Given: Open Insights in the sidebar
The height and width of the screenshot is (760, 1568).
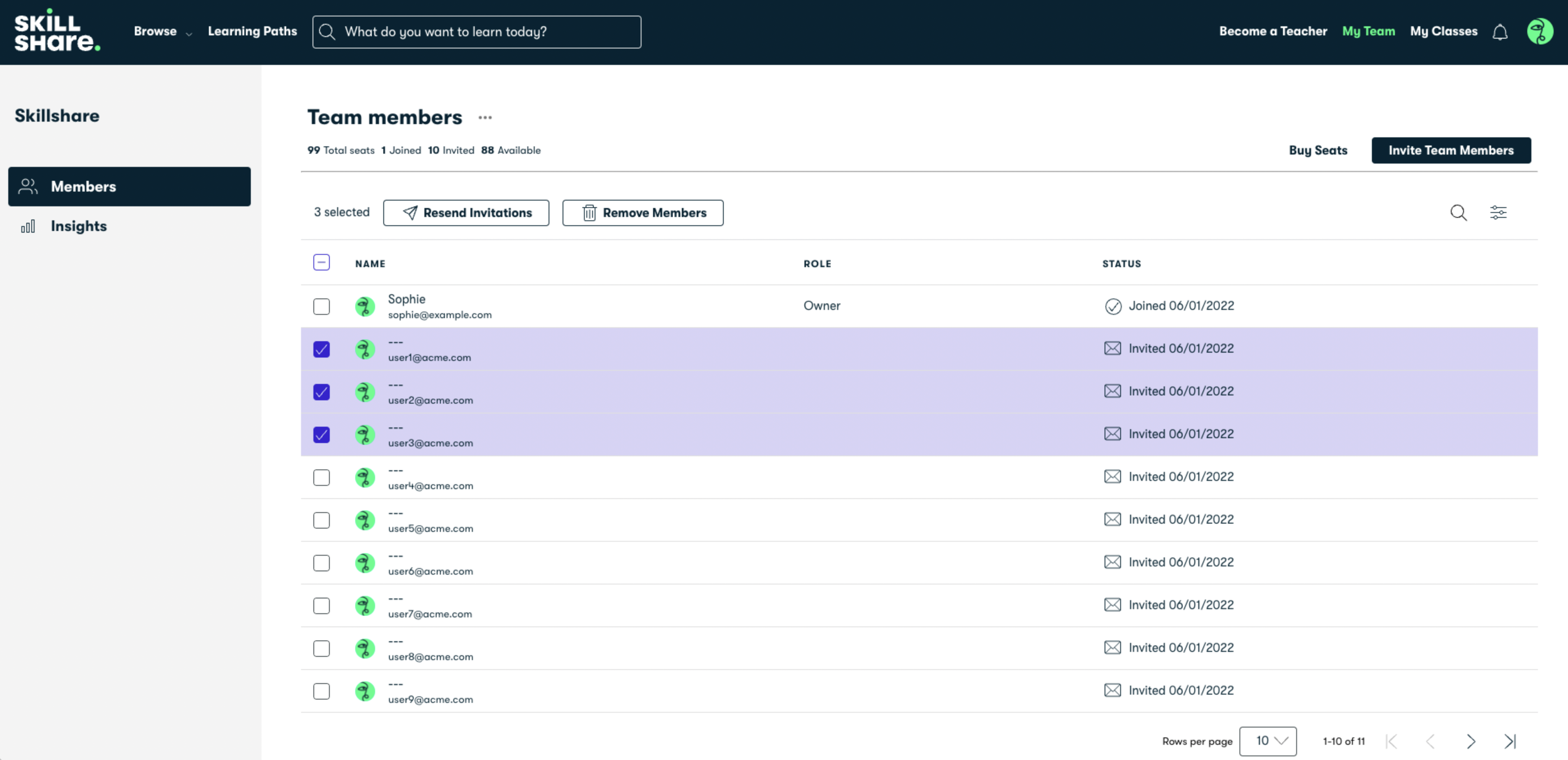Looking at the screenshot, I should [x=79, y=226].
